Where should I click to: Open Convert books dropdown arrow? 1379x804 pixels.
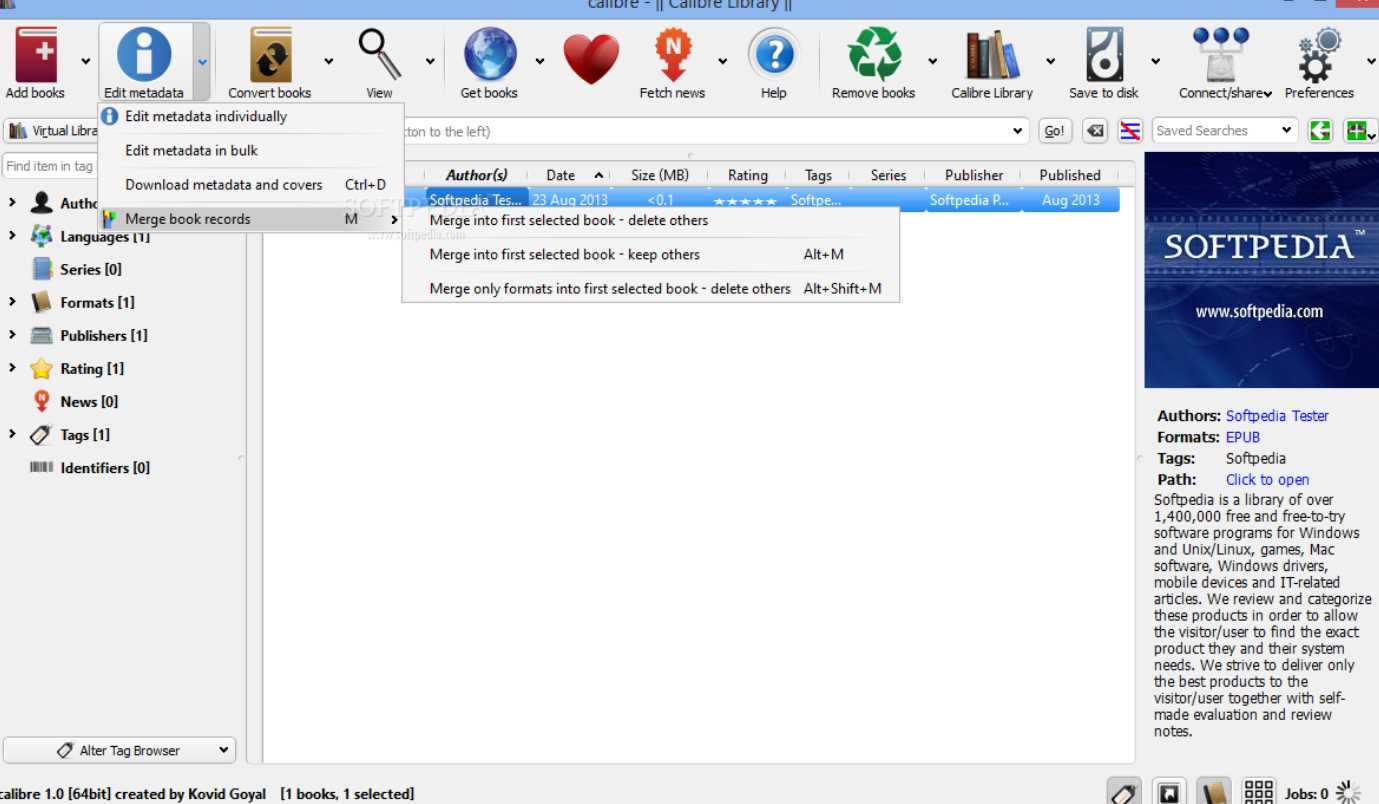point(328,62)
